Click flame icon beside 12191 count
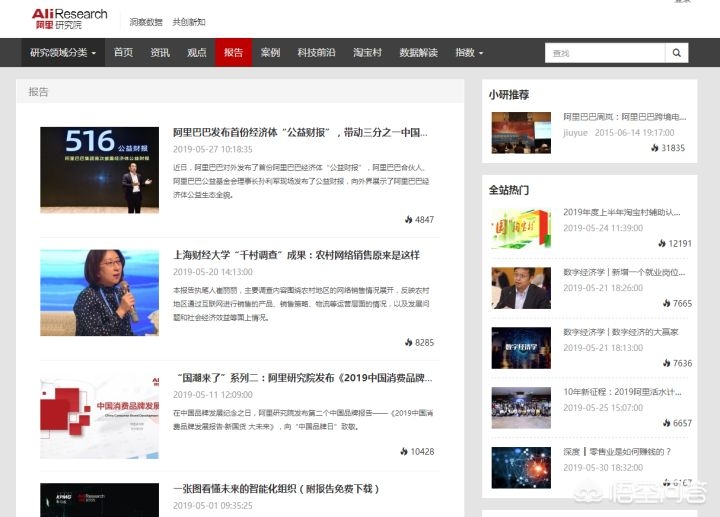This screenshot has width=720, height=517. tap(662, 243)
